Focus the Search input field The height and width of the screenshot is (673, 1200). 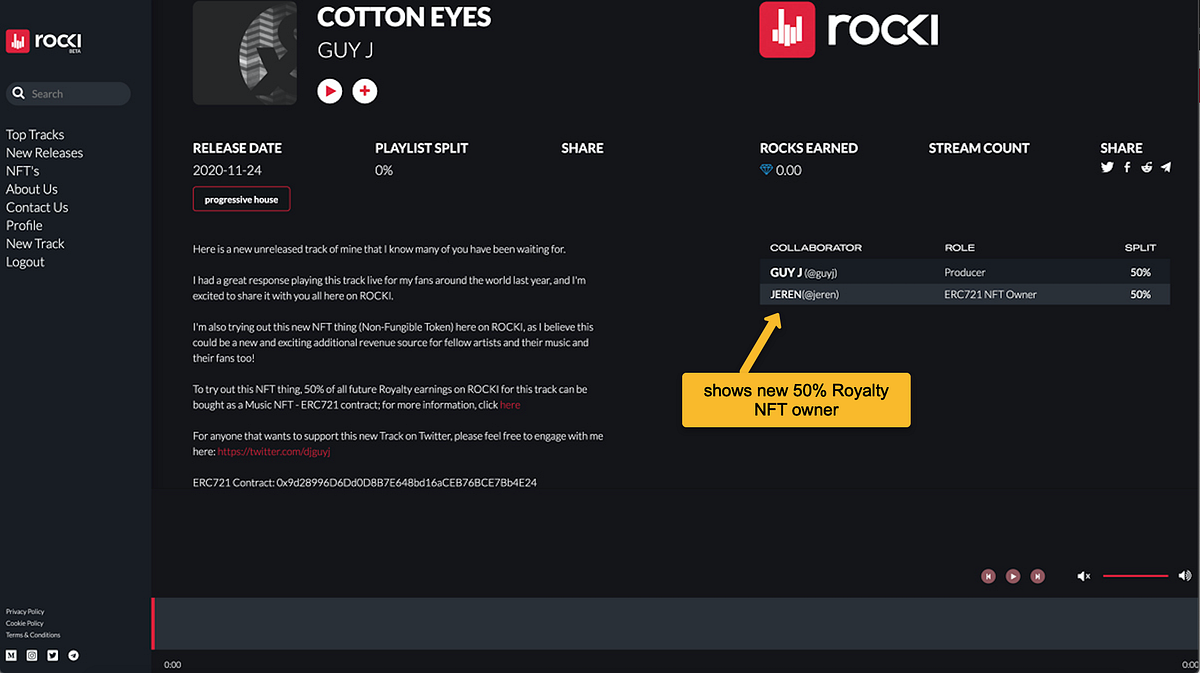(x=69, y=94)
